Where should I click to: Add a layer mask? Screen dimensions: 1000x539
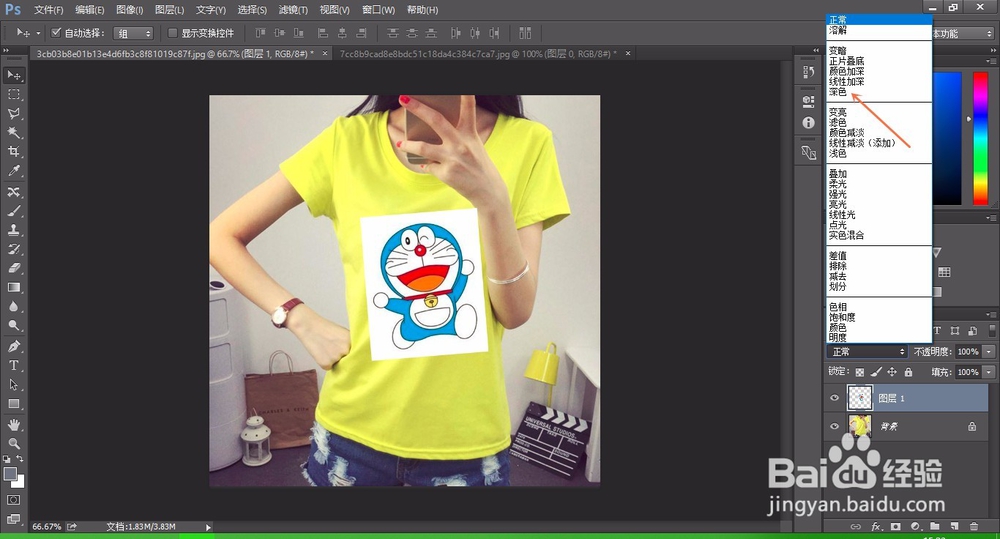point(896,527)
